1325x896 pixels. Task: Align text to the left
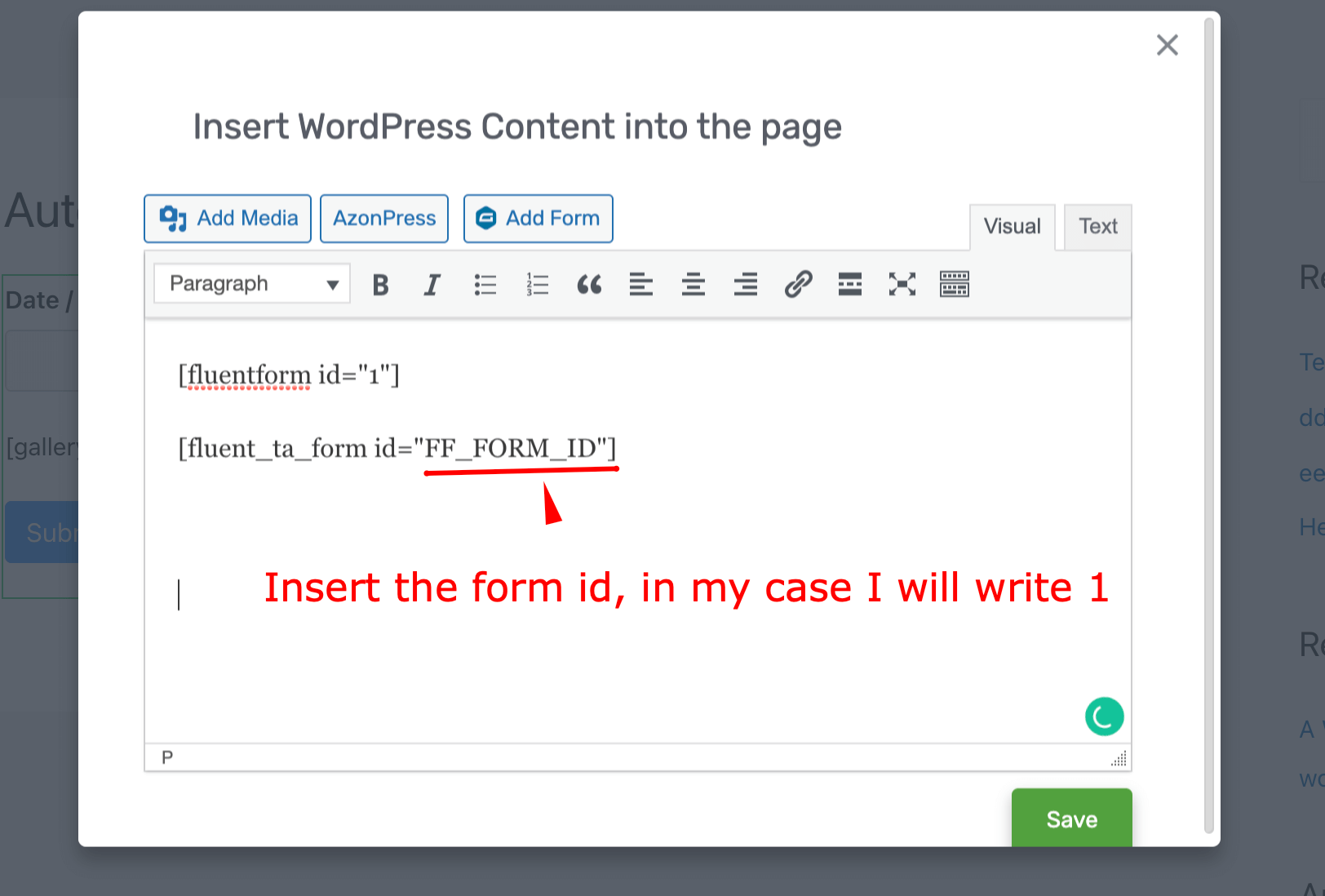641,285
